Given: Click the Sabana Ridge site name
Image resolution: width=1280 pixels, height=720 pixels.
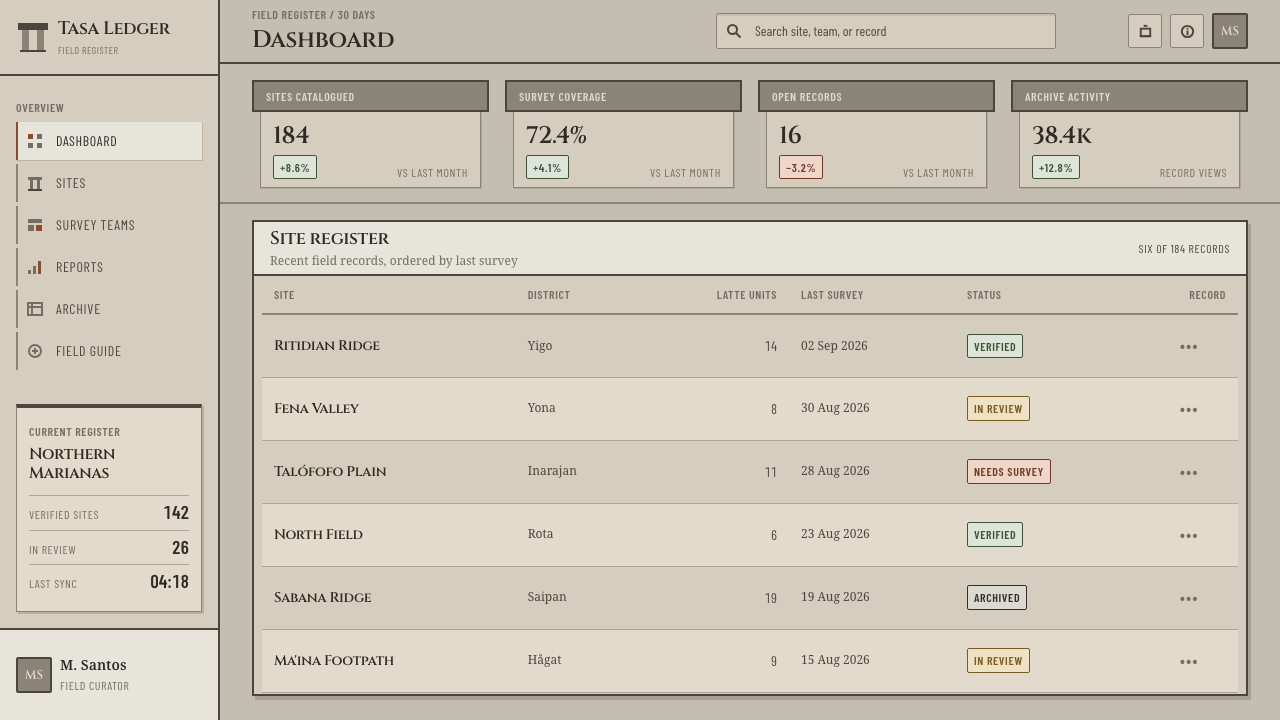Looking at the screenshot, I should [x=322, y=598].
